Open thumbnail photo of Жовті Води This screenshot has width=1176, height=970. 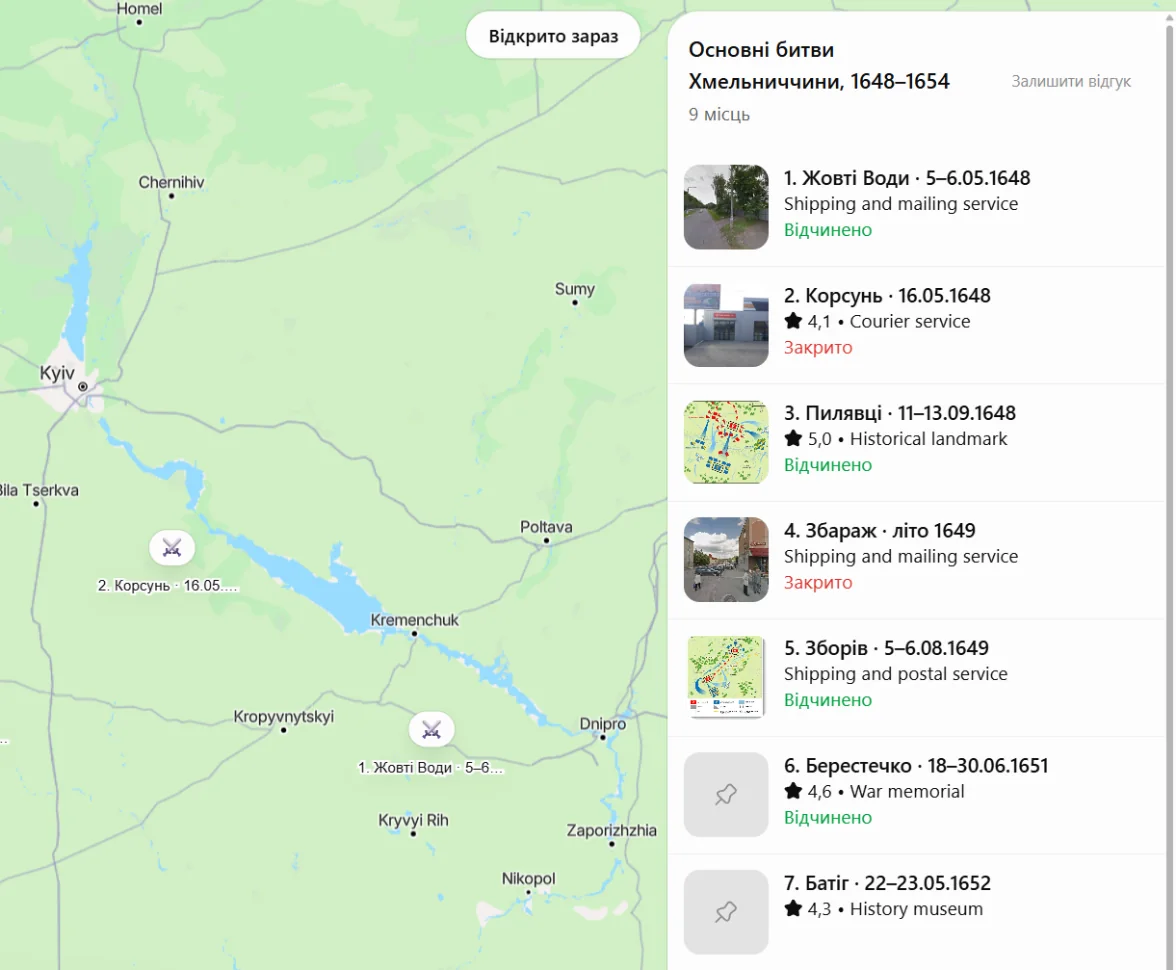726,207
